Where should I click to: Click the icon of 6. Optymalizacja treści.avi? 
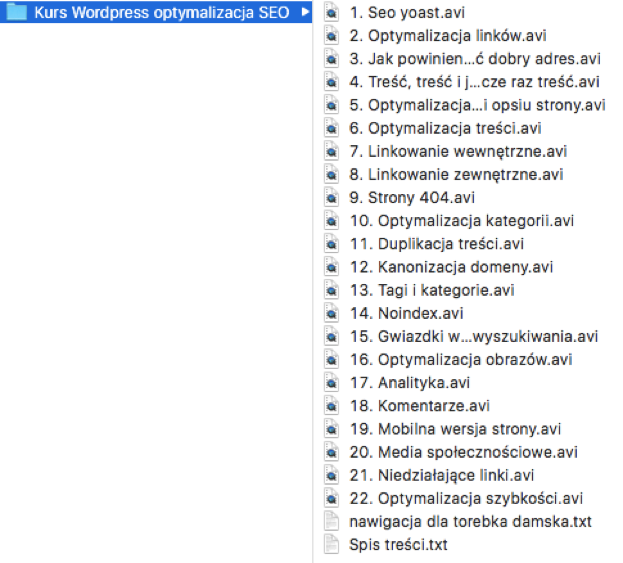coord(331,128)
